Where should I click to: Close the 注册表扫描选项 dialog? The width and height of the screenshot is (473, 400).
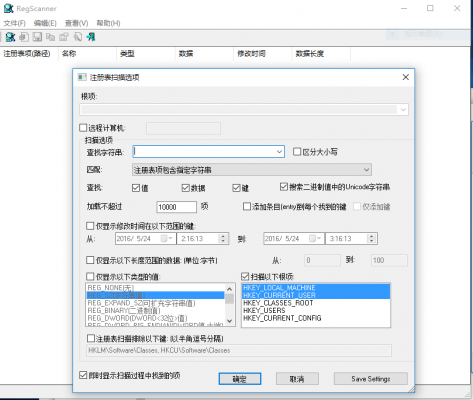pyautogui.click(x=406, y=77)
